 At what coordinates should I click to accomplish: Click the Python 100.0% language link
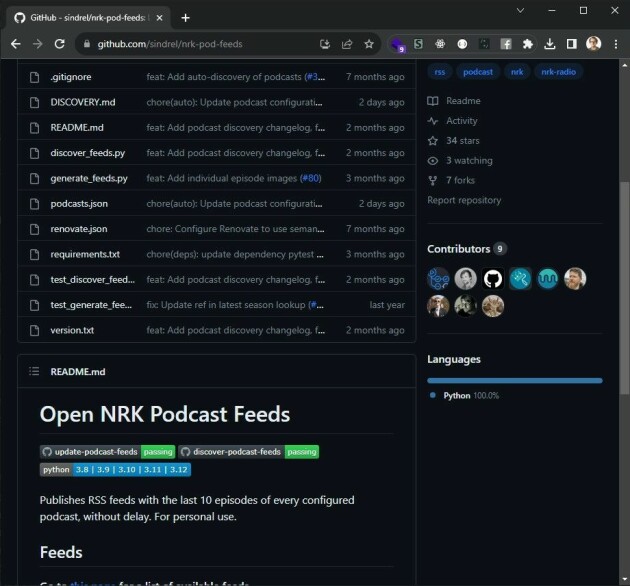(x=464, y=395)
